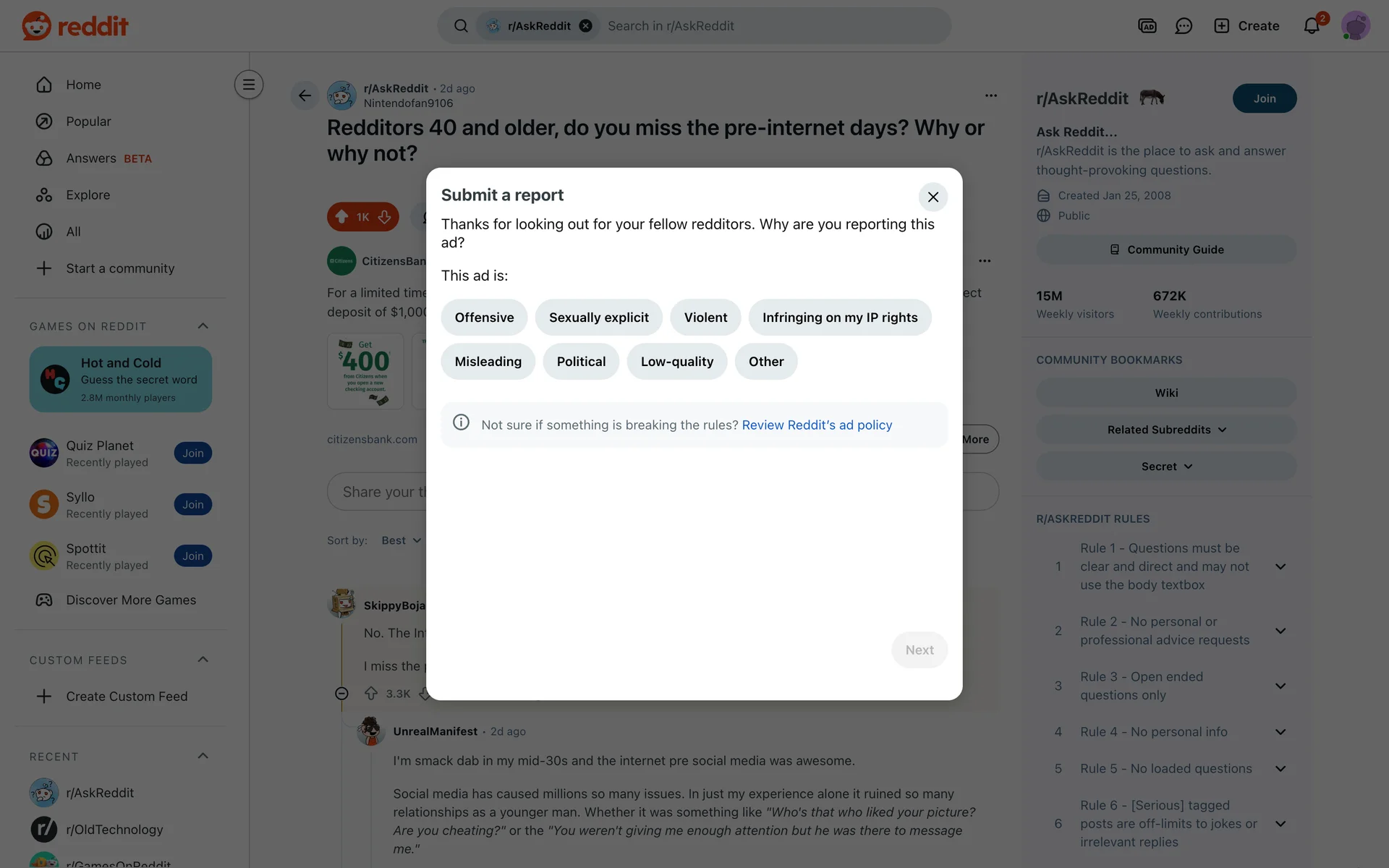Open the chat icon in header
The width and height of the screenshot is (1389, 868).
pyautogui.click(x=1184, y=26)
